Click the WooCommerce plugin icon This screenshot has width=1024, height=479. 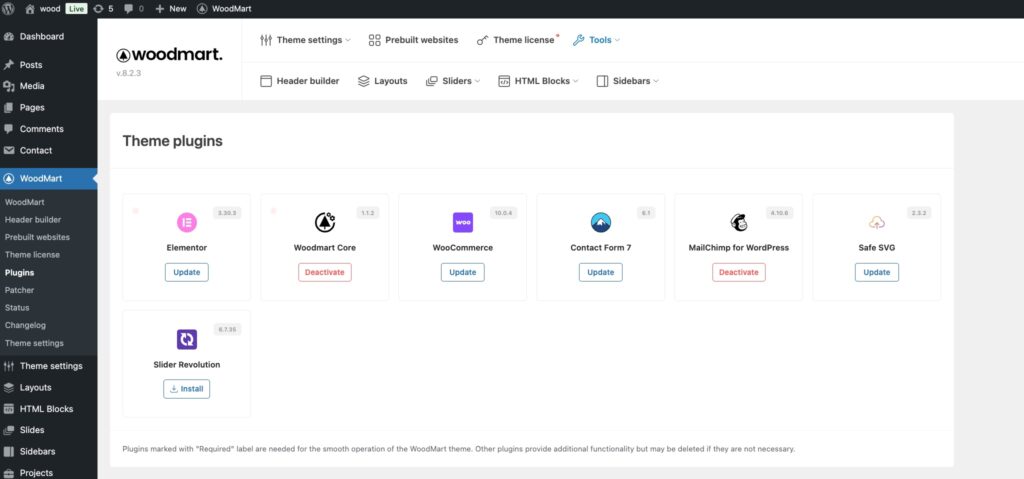463,222
